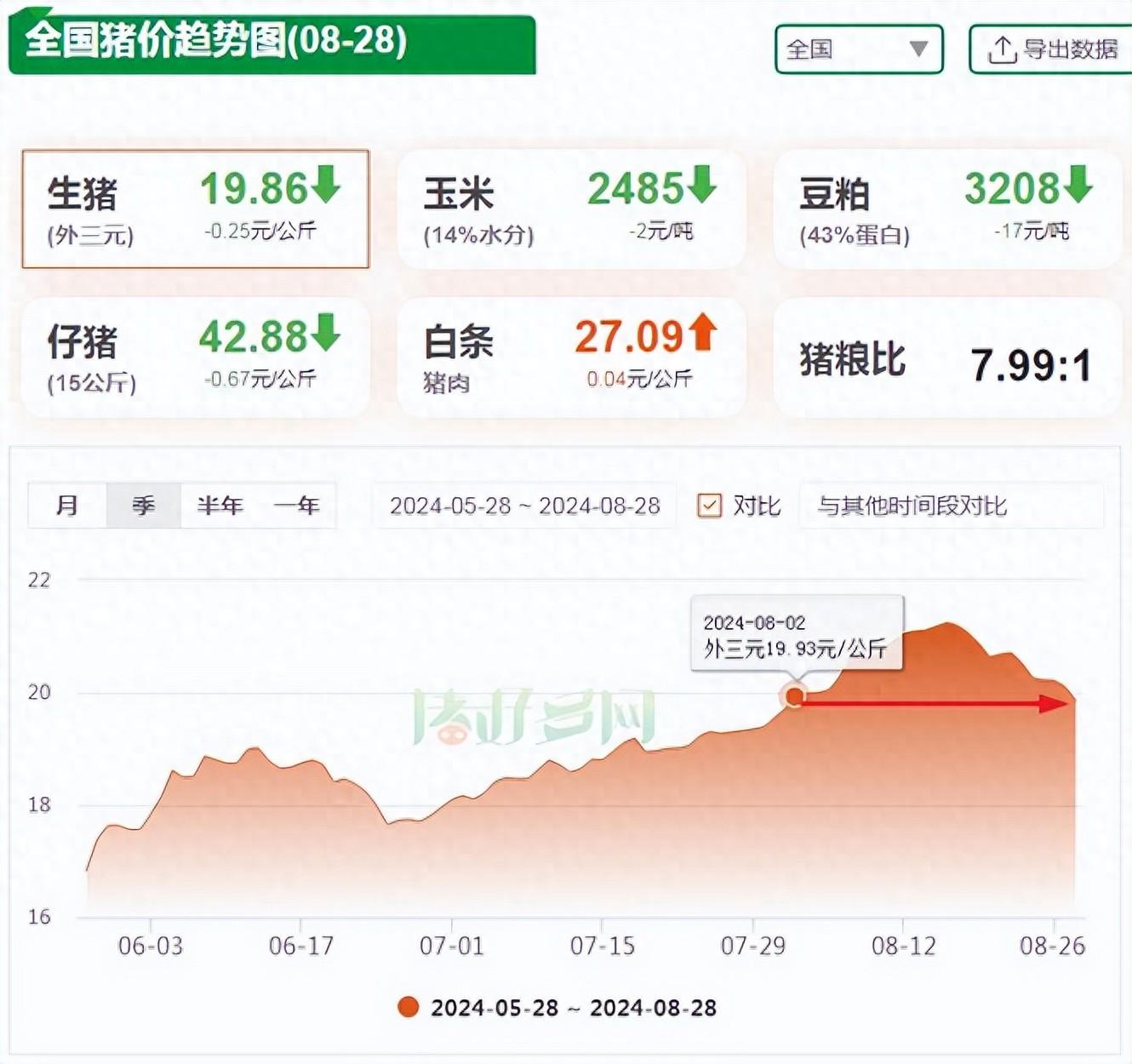
Task: Click the 导出数据 export button
Action: pos(1052,49)
